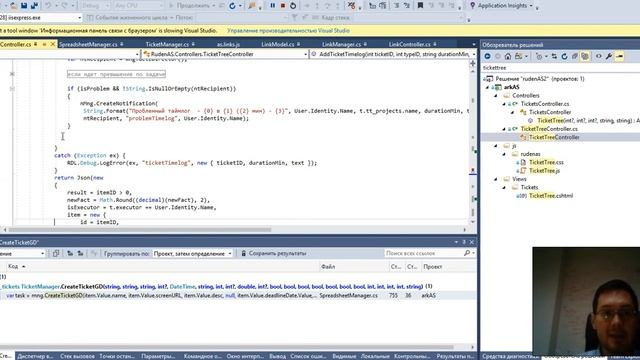
Task: Open pending changes filter icon in Solution Explorer
Action: point(540,57)
